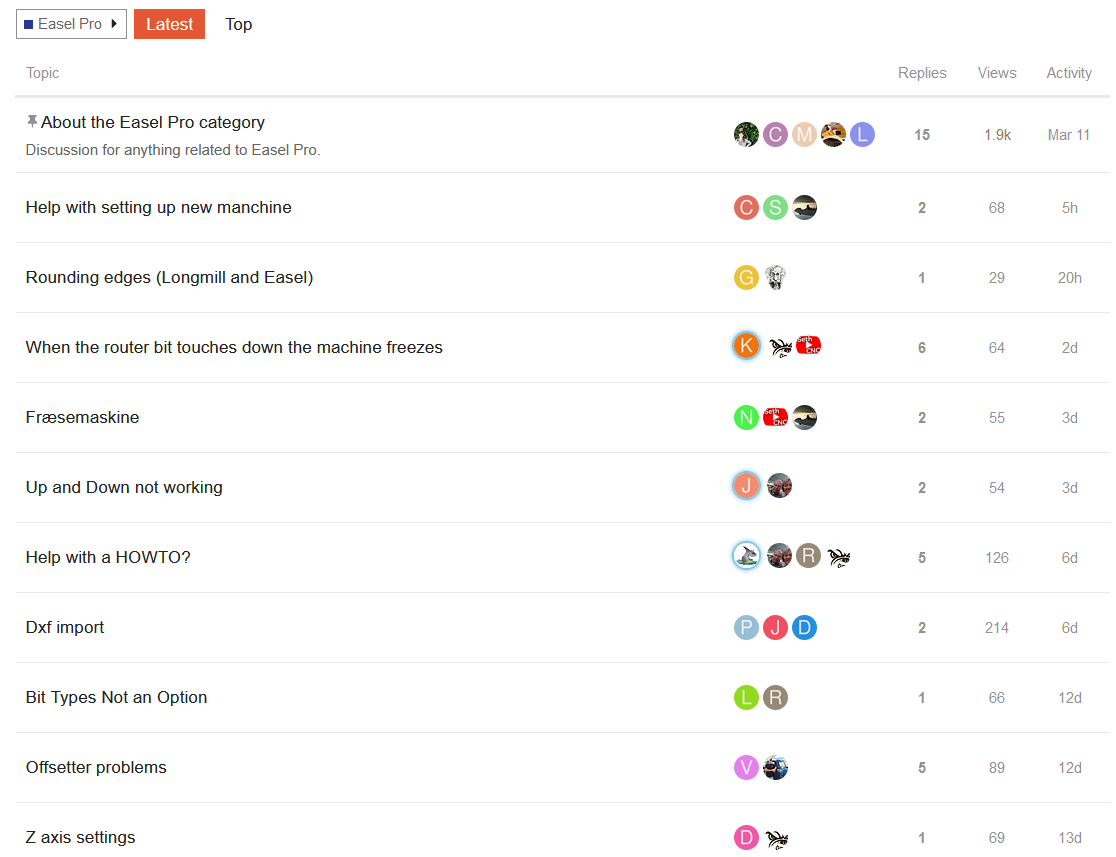Click Seth CNC avatar in router bit row
1116x857 pixels.
pos(809,346)
